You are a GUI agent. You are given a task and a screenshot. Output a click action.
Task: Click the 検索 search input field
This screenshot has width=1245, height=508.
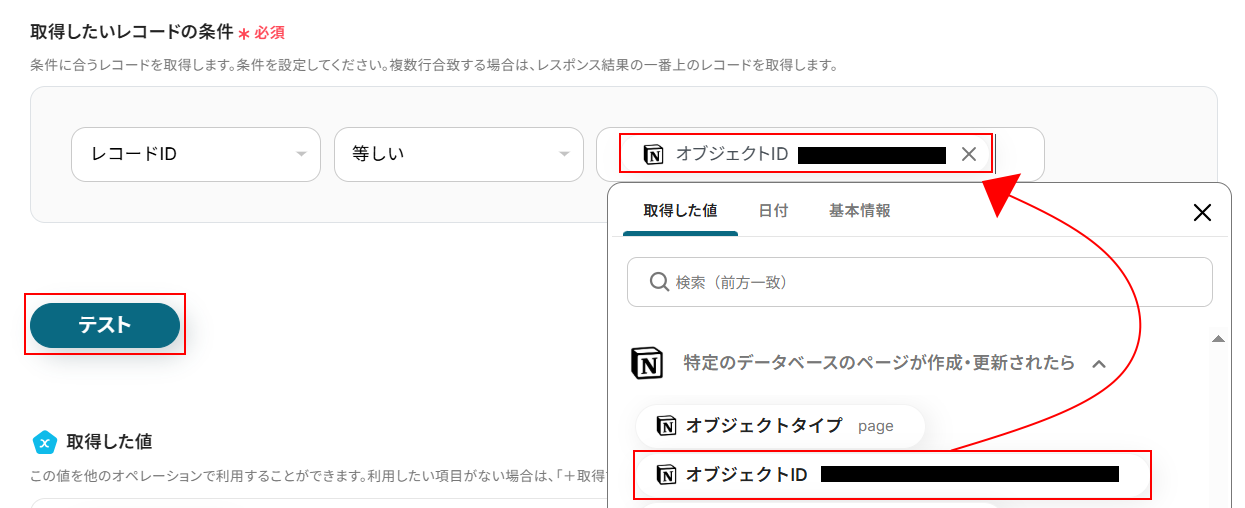(x=930, y=282)
